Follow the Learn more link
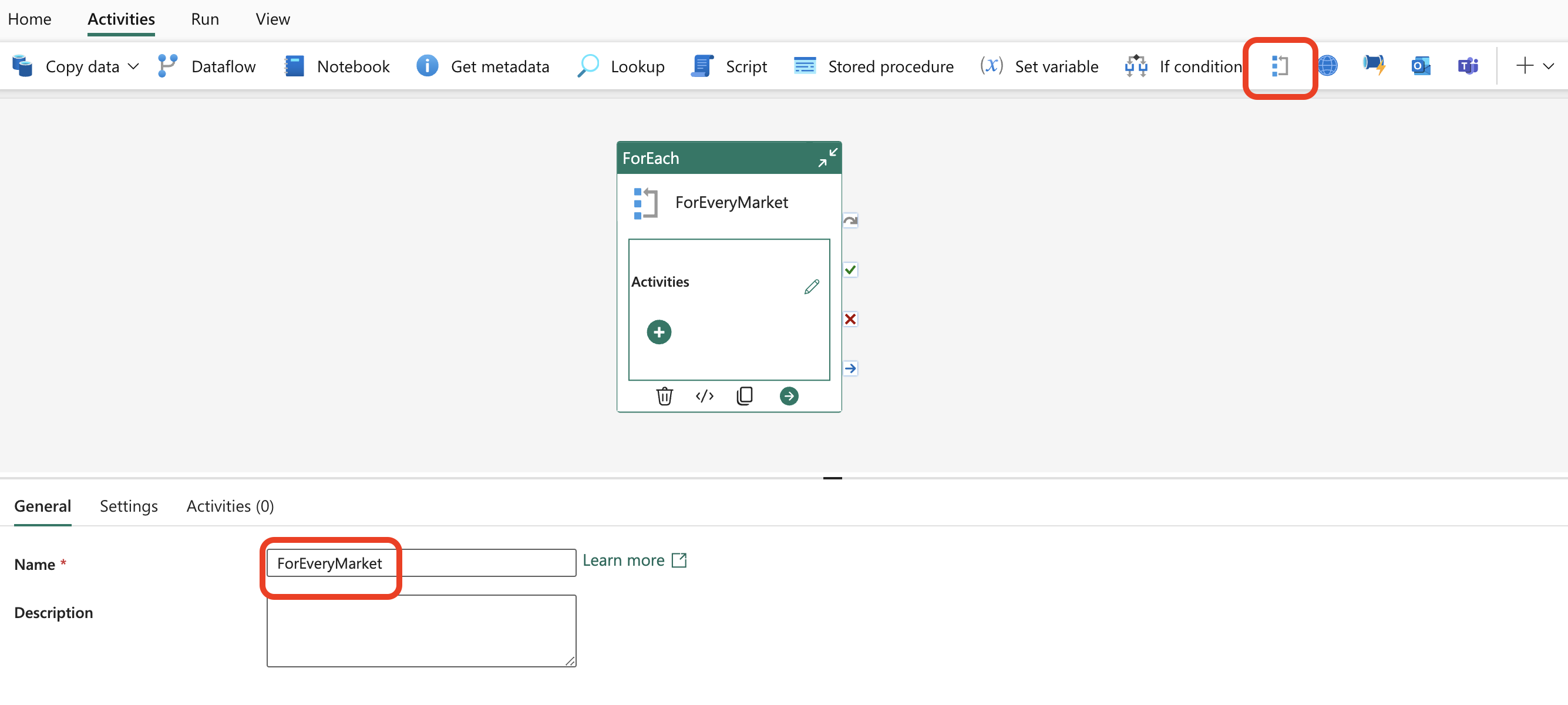Viewport: 1568px width, 705px height. (623, 559)
